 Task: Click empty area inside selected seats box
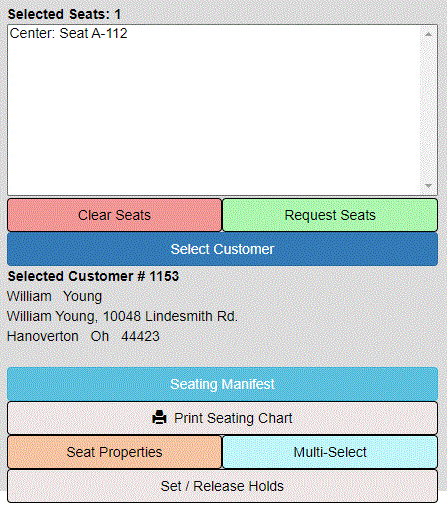point(213,117)
